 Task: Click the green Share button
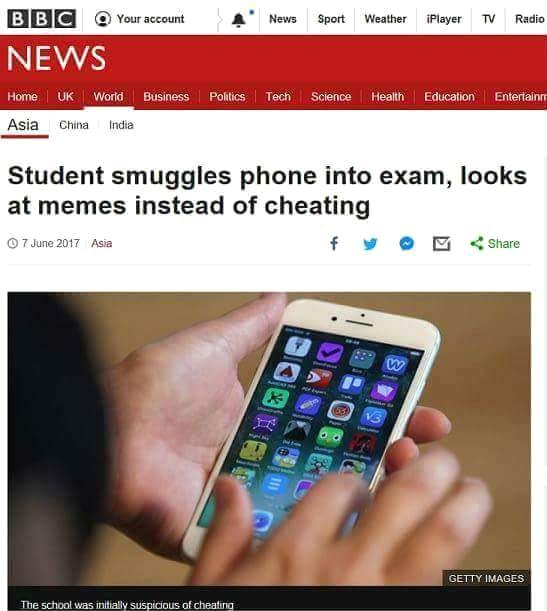pos(495,244)
